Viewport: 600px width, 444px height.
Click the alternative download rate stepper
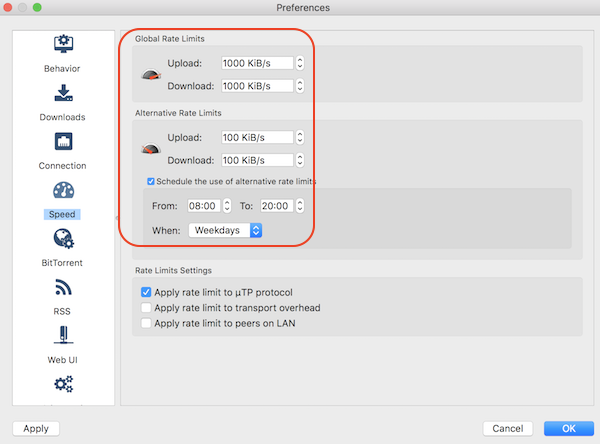[300, 160]
